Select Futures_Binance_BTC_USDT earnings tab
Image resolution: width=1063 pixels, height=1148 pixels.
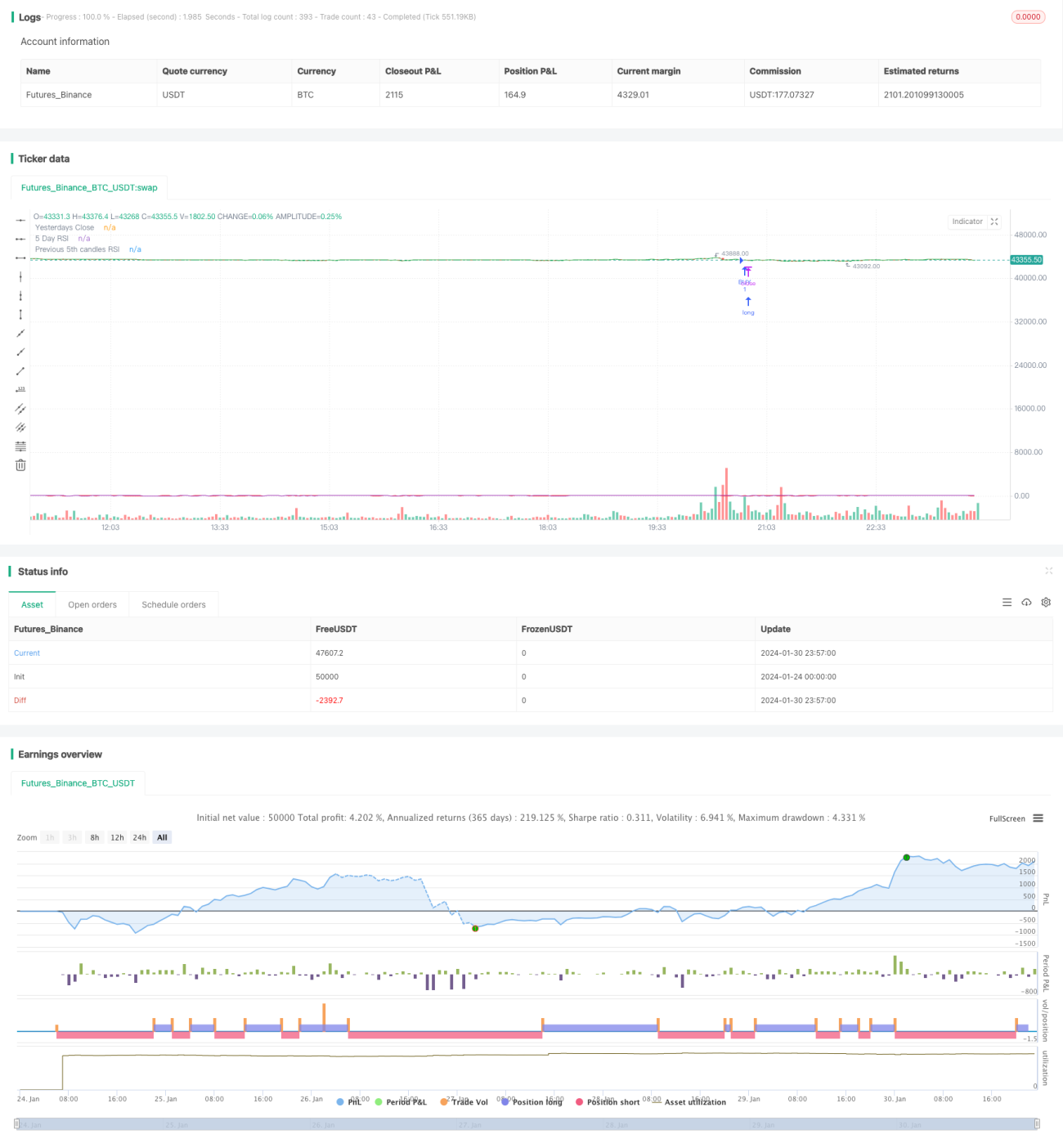coord(78,783)
